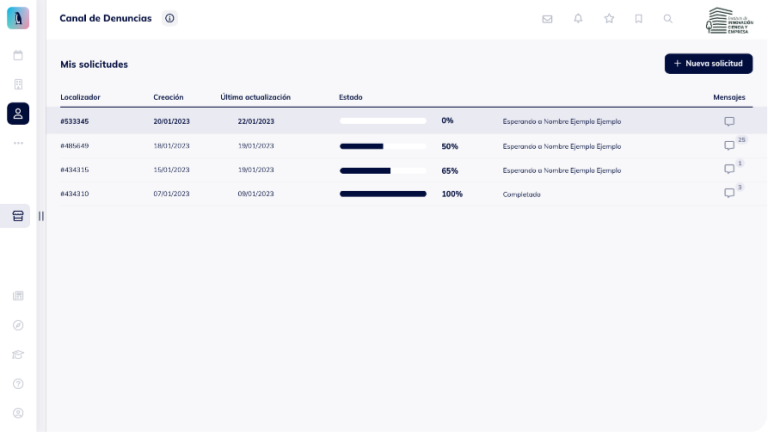Click the 100% progress bar
Image resolution: width=768 pixels, height=432 pixels.
383,194
